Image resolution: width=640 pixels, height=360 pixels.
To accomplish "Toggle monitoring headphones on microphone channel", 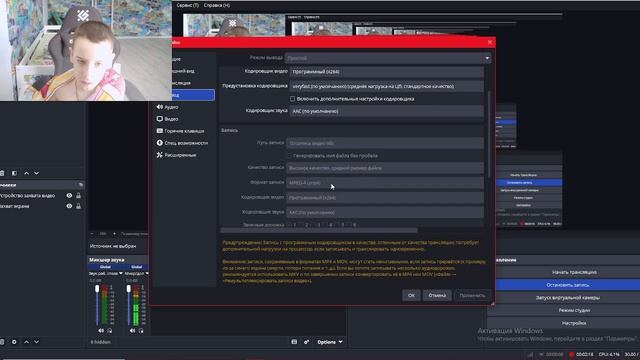I will [x=141, y=331].
